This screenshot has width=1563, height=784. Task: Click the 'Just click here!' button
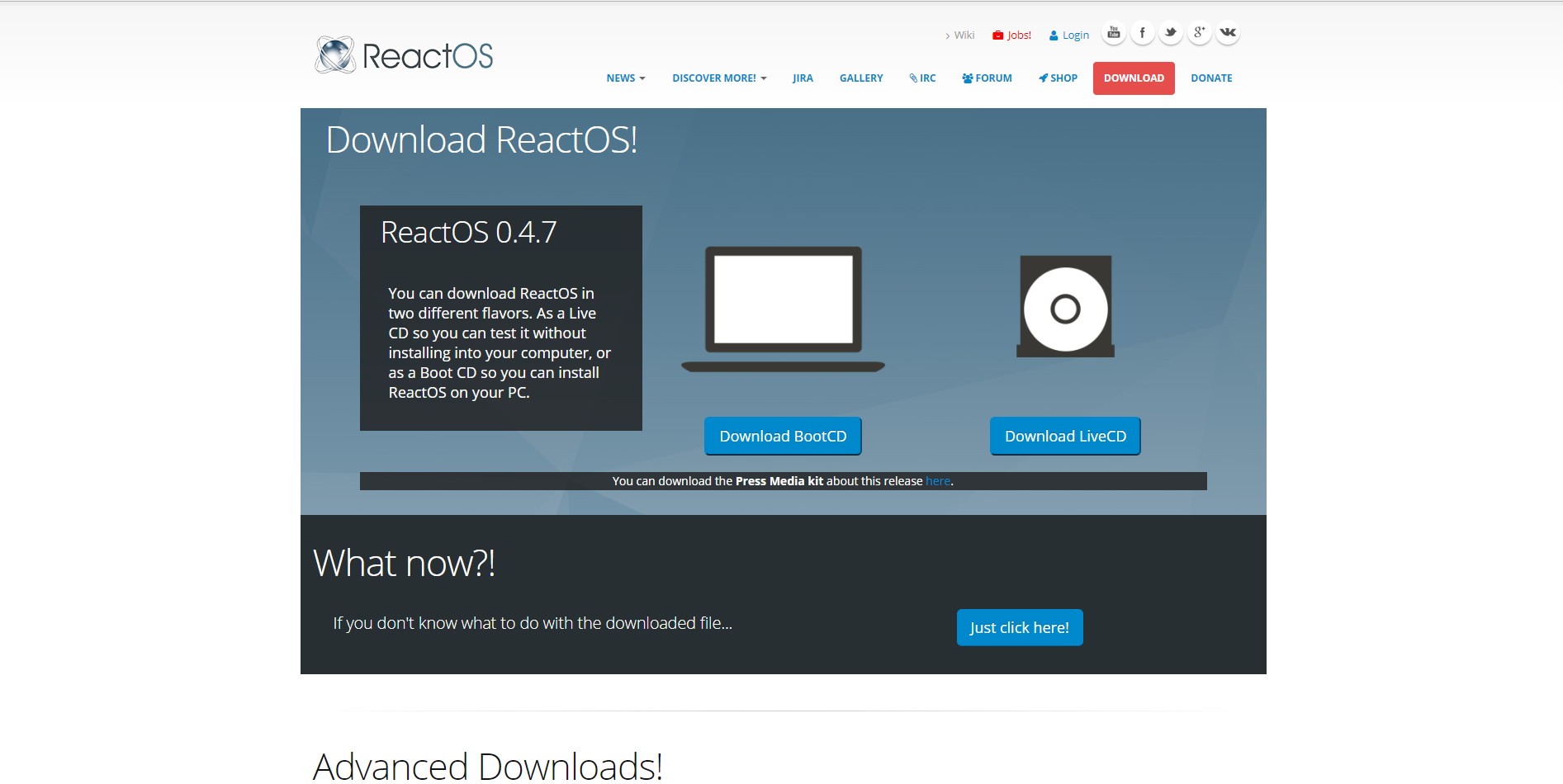coord(1020,628)
